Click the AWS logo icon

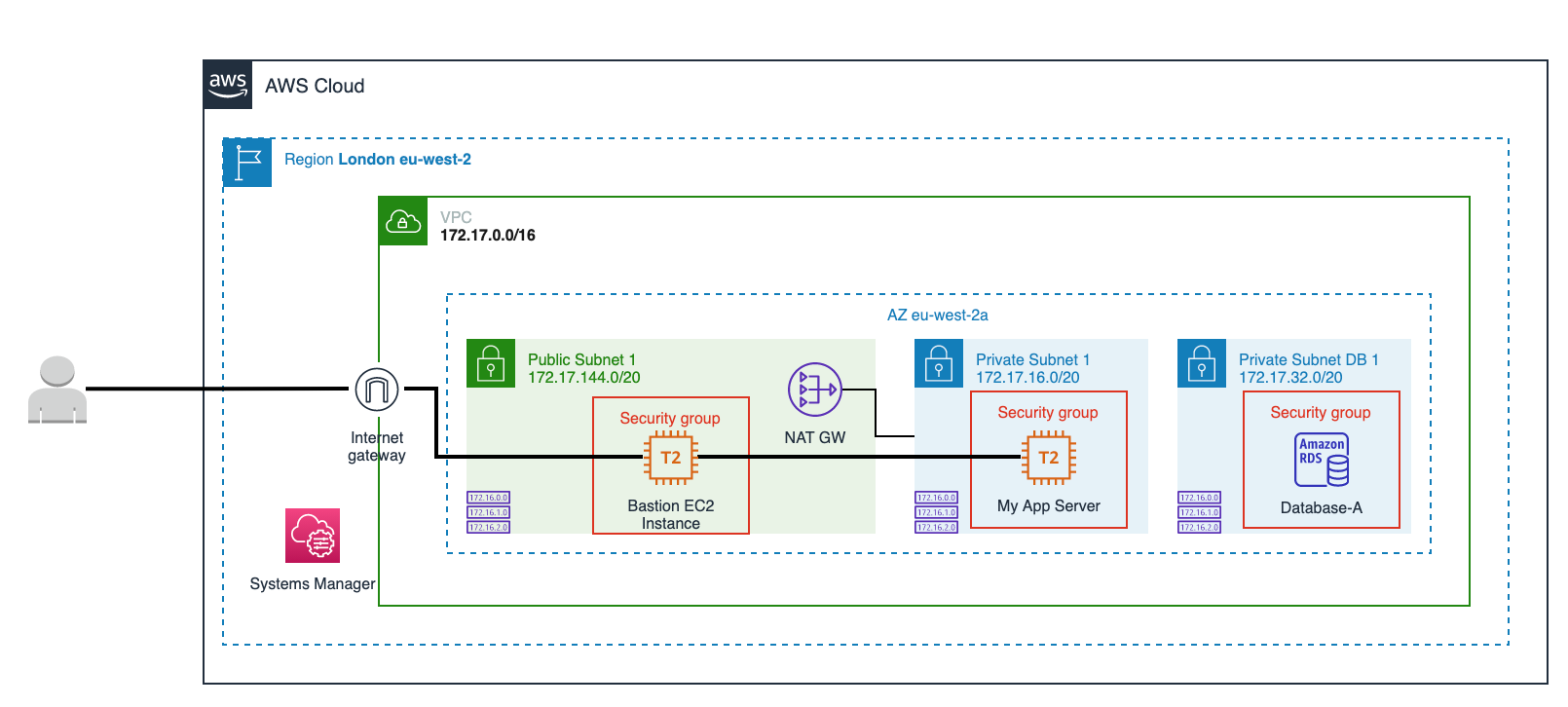click(228, 85)
